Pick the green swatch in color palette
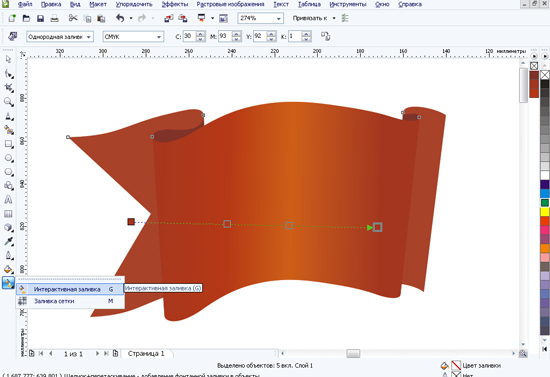The image size is (550, 377). pyautogui.click(x=545, y=203)
